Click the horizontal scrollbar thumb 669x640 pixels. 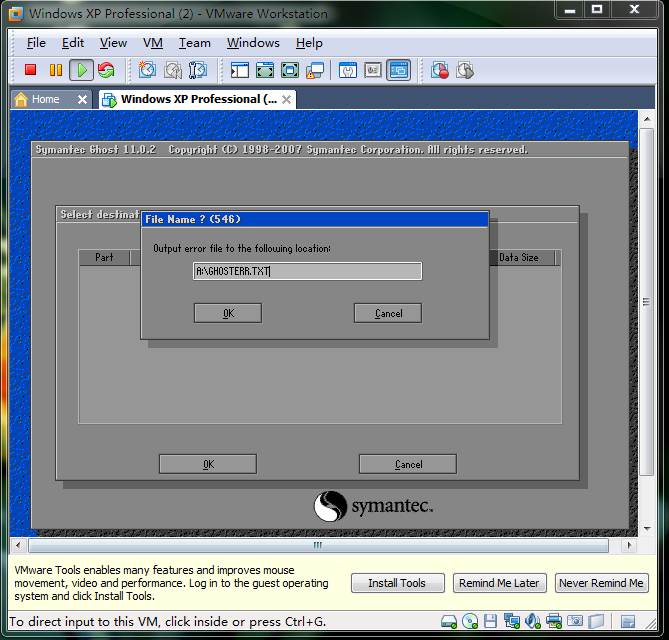pos(318,545)
